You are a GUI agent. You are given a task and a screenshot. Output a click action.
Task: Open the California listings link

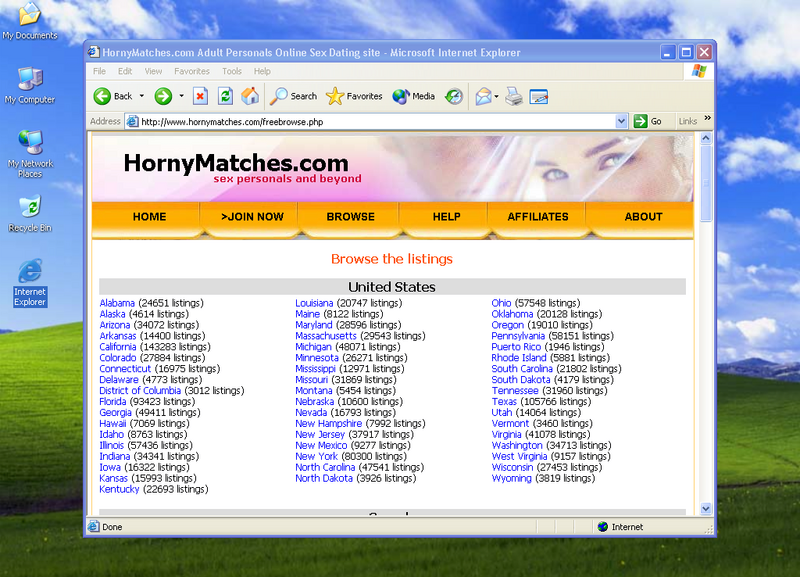click(118, 347)
